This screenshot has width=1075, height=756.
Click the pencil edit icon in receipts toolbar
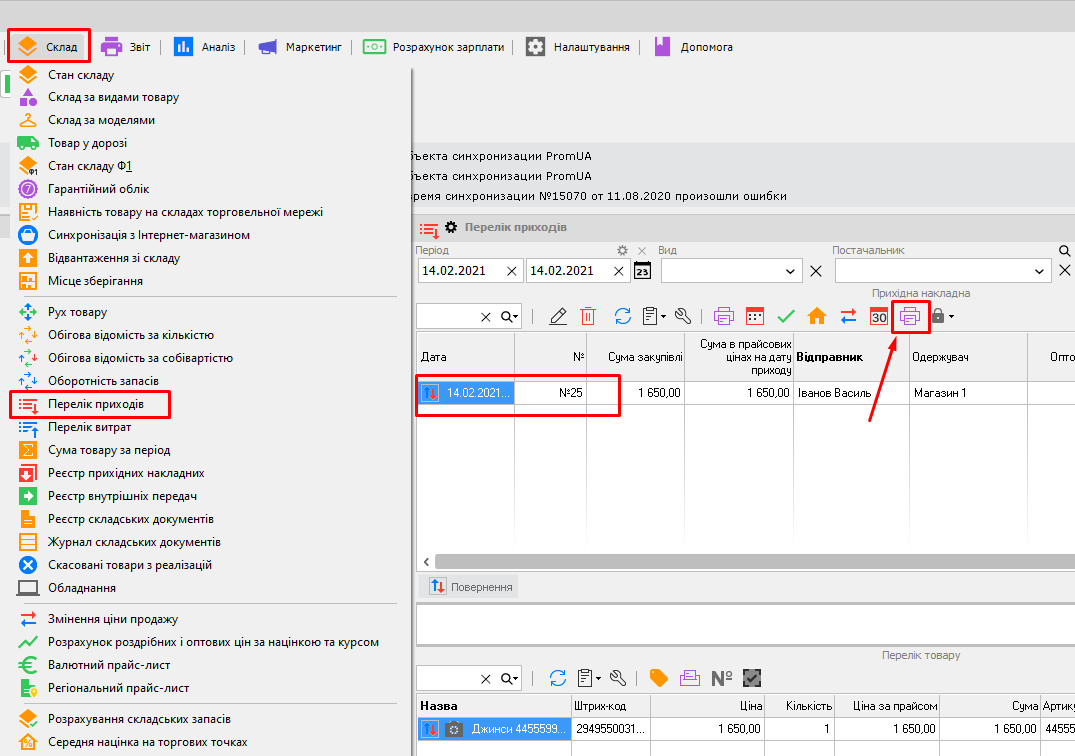(x=558, y=316)
